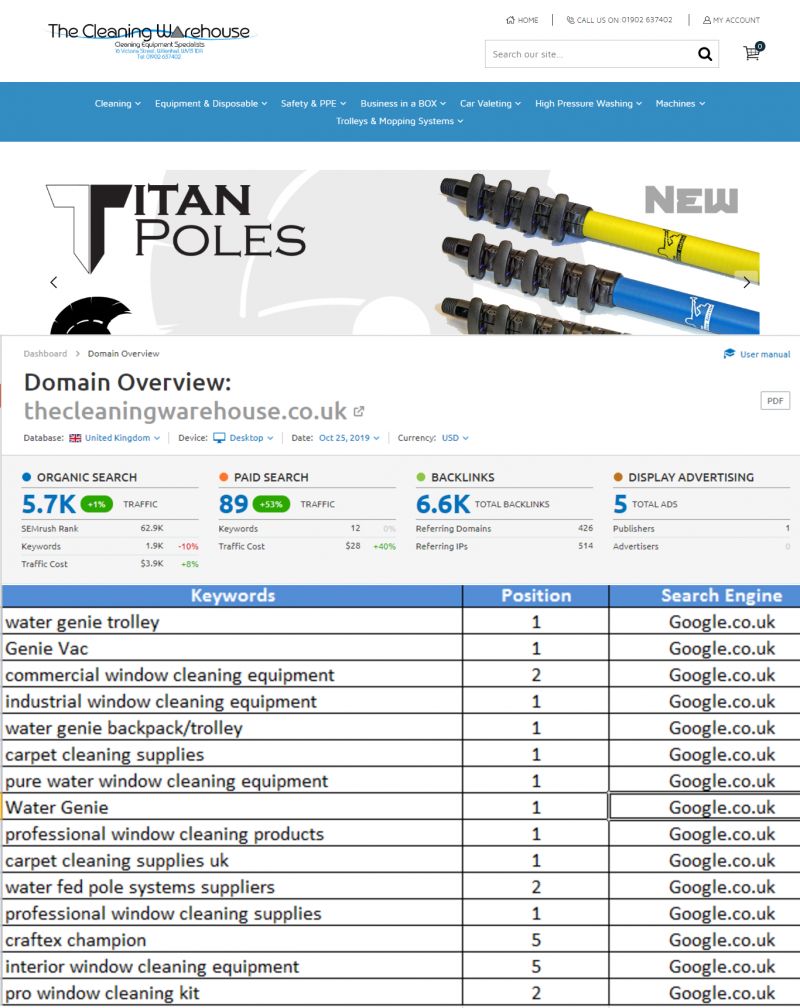This screenshot has height=1008, width=800.
Task: Select the 'pro window cleaning kit' cell
Action: (x=233, y=993)
